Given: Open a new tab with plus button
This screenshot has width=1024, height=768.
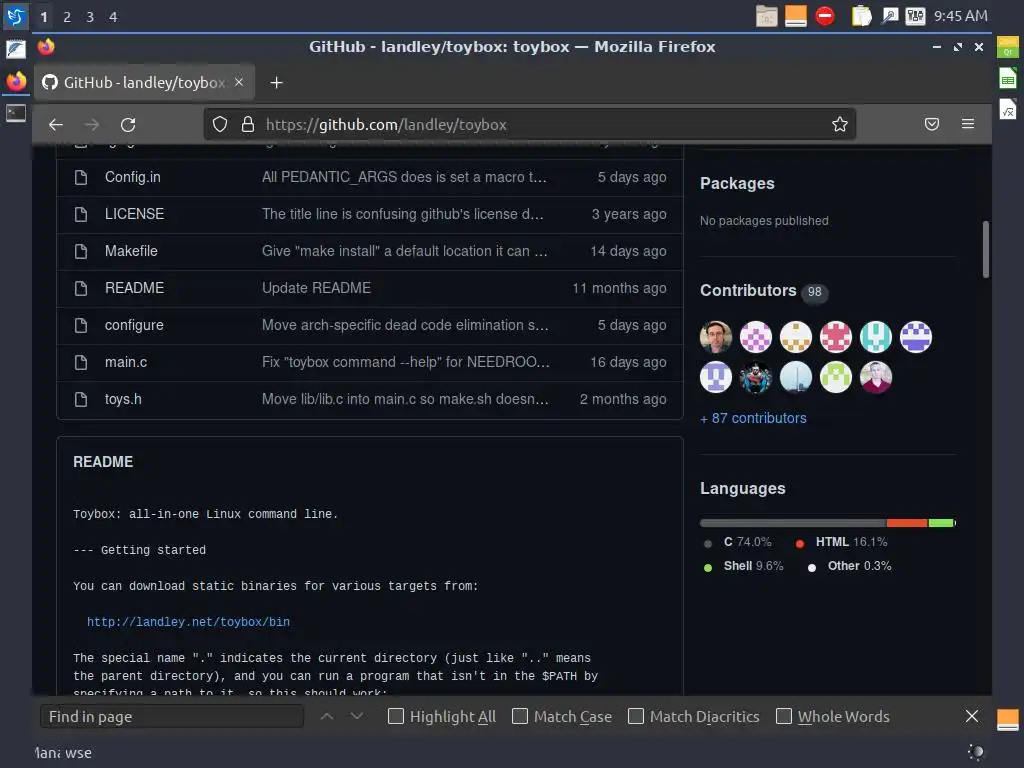Looking at the screenshot, I should [276, 83].
